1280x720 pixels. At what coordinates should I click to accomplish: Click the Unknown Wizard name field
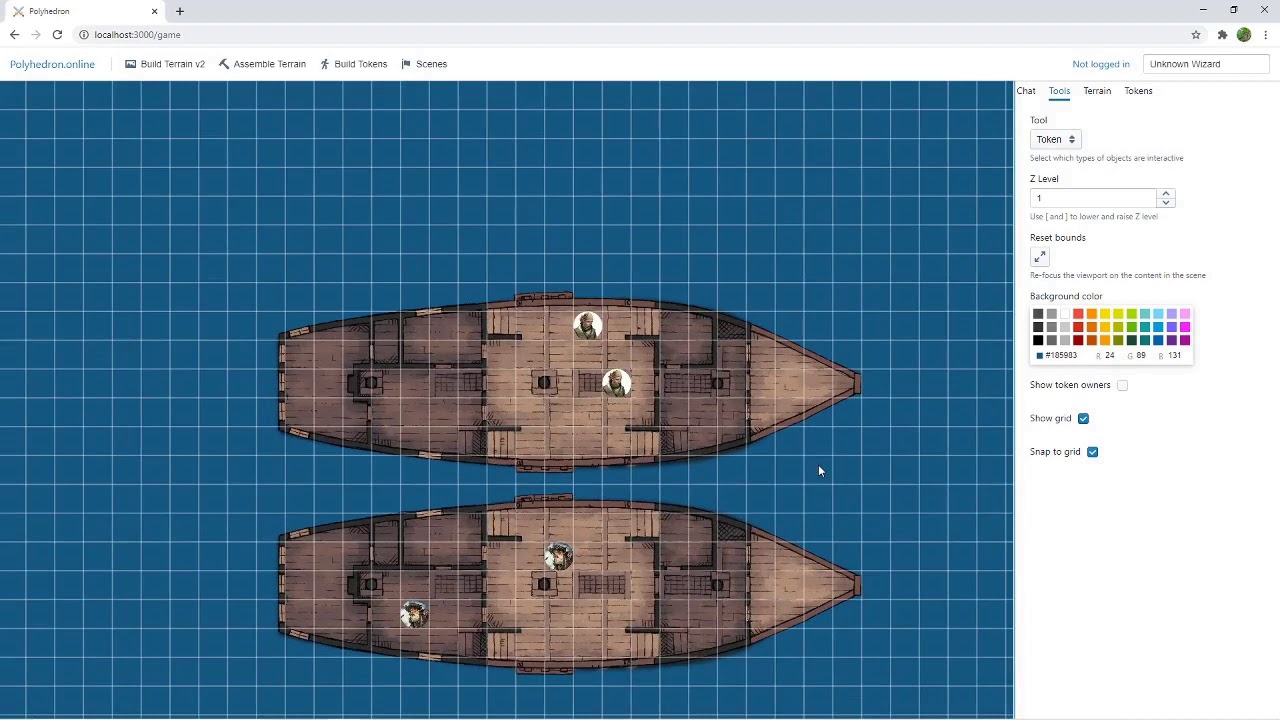tap(1206, 64)
